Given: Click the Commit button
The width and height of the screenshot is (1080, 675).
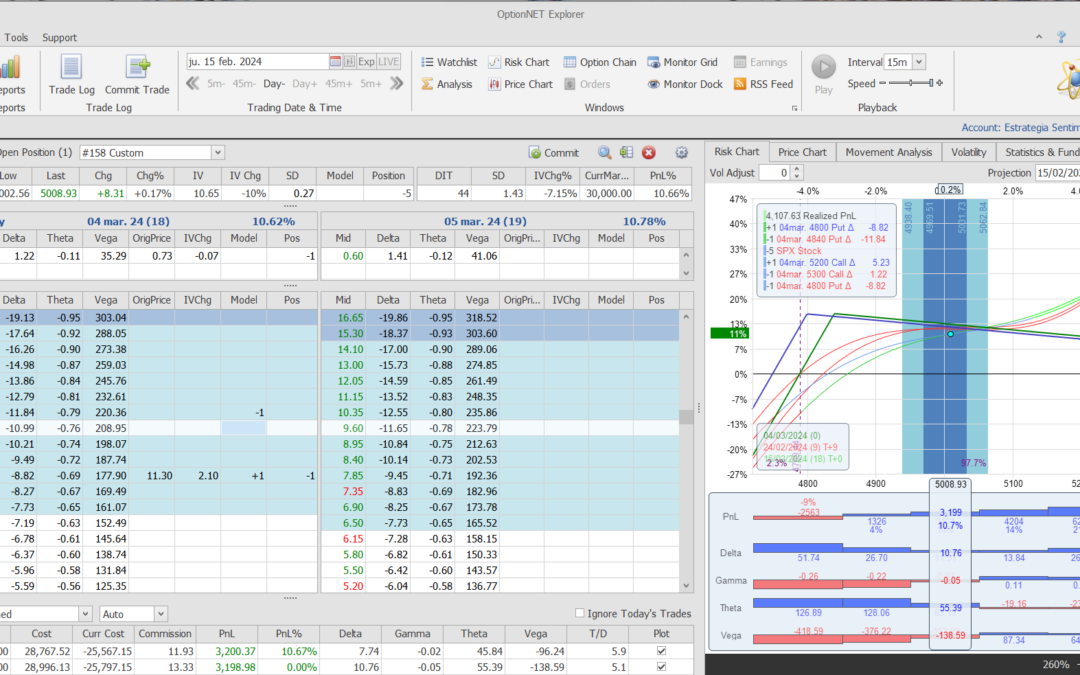Looking at the screenshot, I should pyautogui.click(x=553, y=153).
